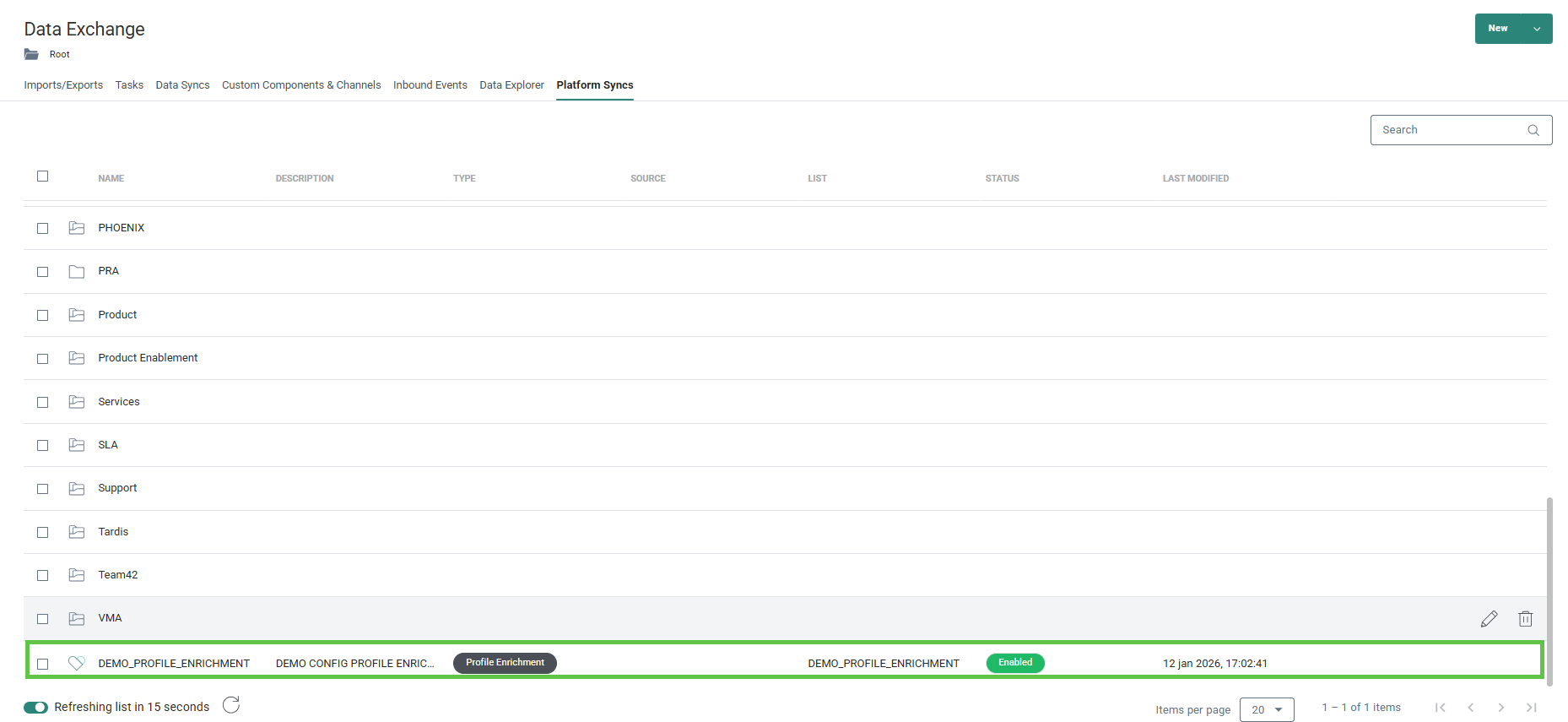The width and height of the screenshot is (1568, 722).
Task: Click the refresh list icon
Action: [x=231, y=705]
